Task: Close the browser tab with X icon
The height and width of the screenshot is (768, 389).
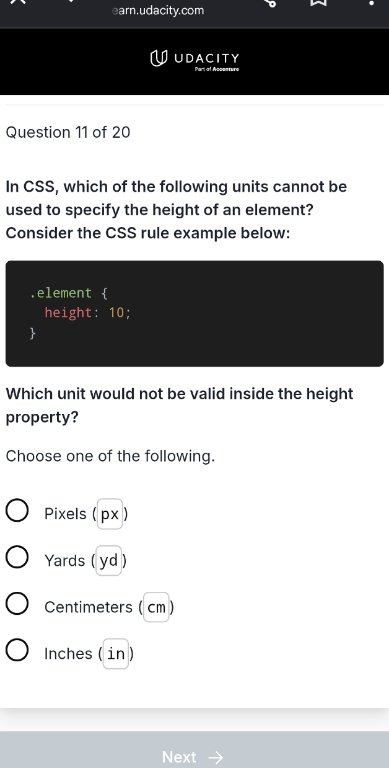Action: pos(17,1)
